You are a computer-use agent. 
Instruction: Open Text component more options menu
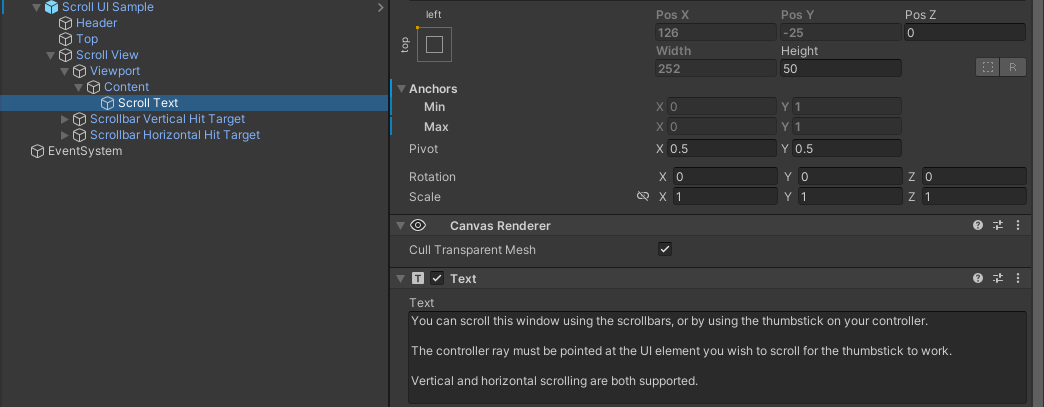pos(1017,279)
